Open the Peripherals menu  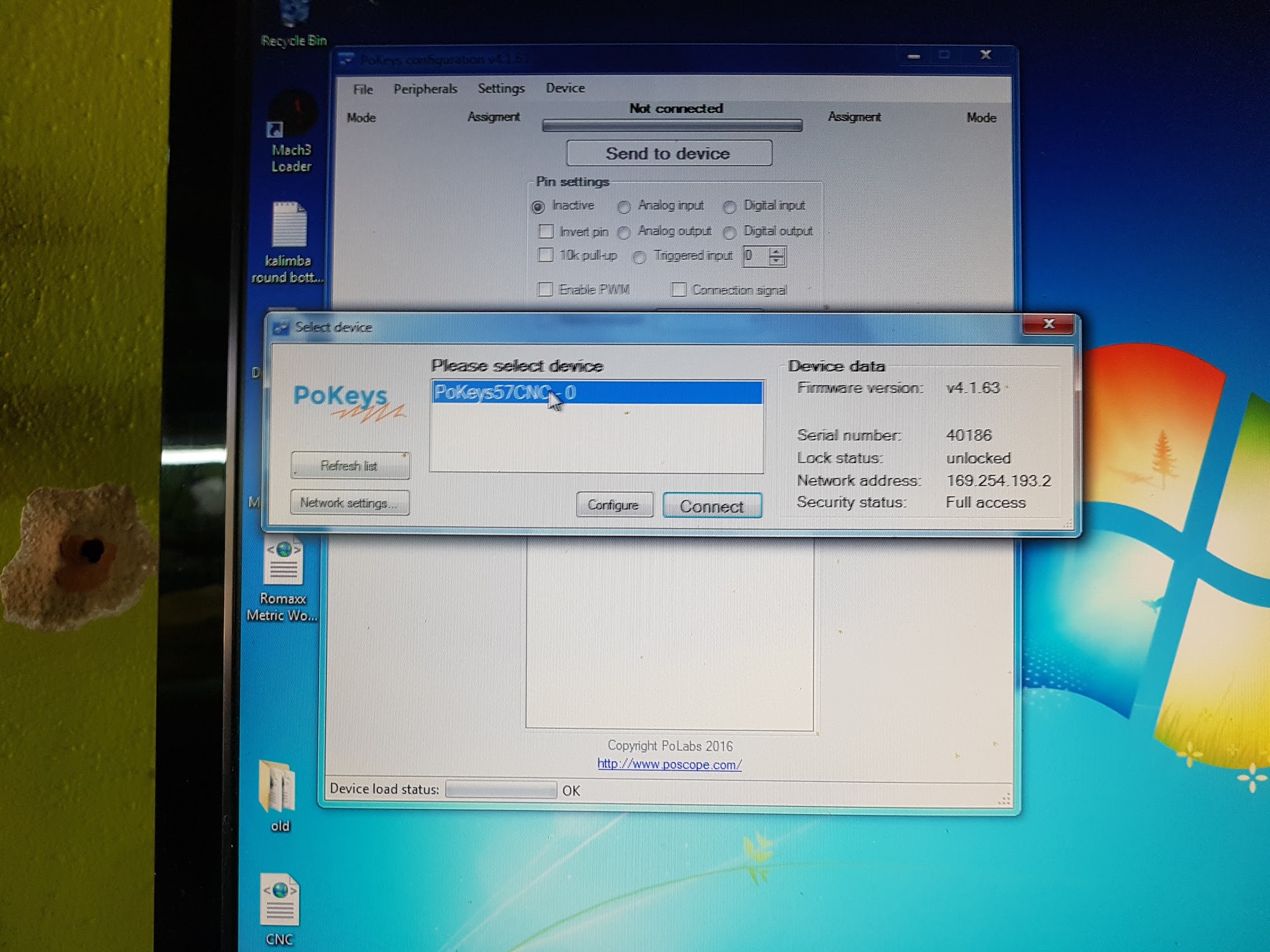coord(425,89)
